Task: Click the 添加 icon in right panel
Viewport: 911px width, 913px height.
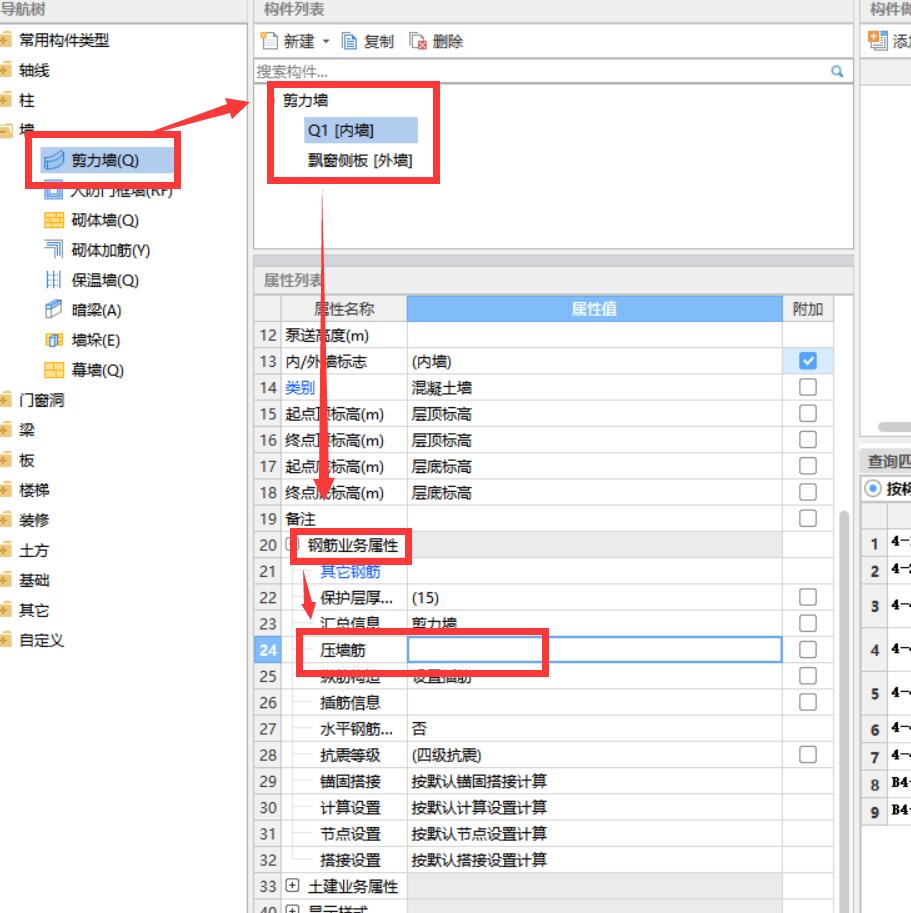Action: point(877,41)
